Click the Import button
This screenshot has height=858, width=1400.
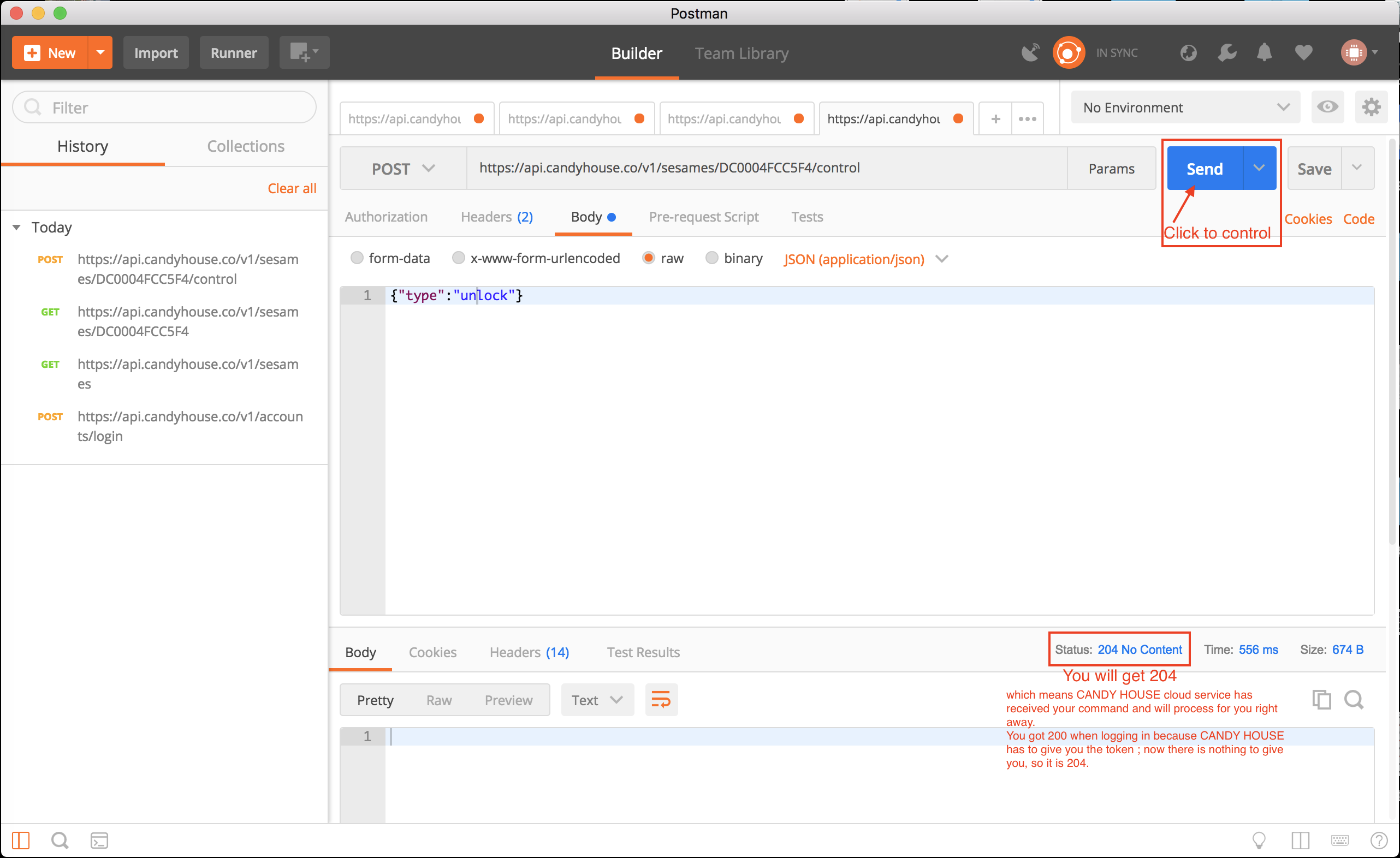pos(156,53)
